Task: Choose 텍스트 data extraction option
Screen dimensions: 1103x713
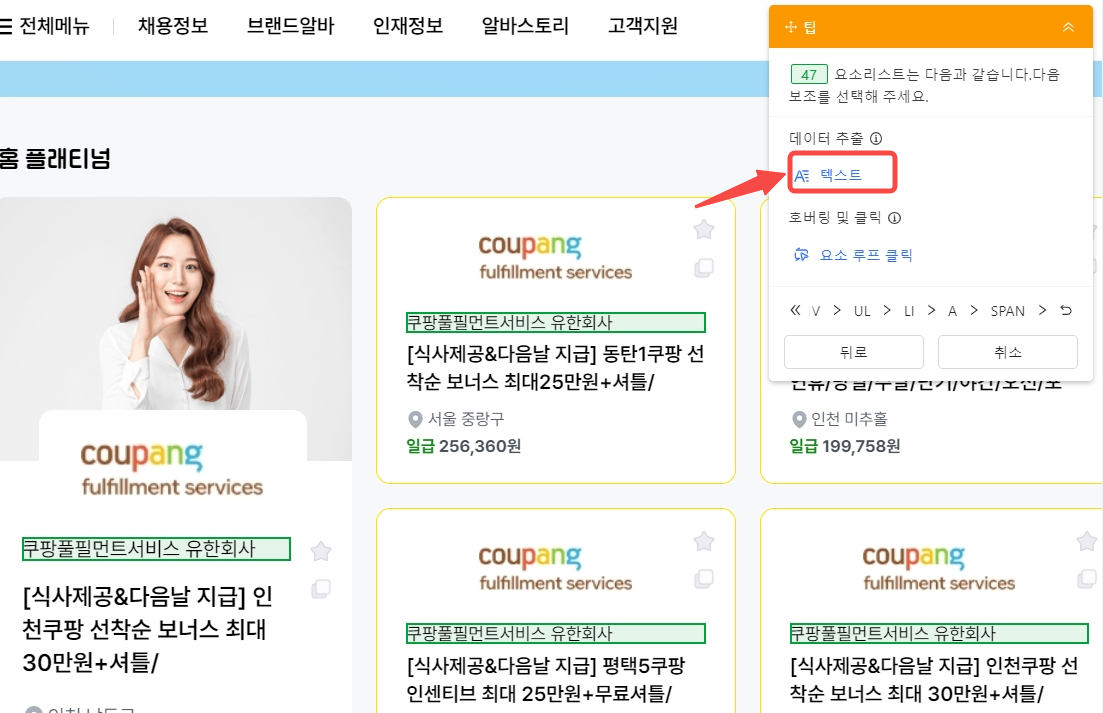Action: coord(840,175)
